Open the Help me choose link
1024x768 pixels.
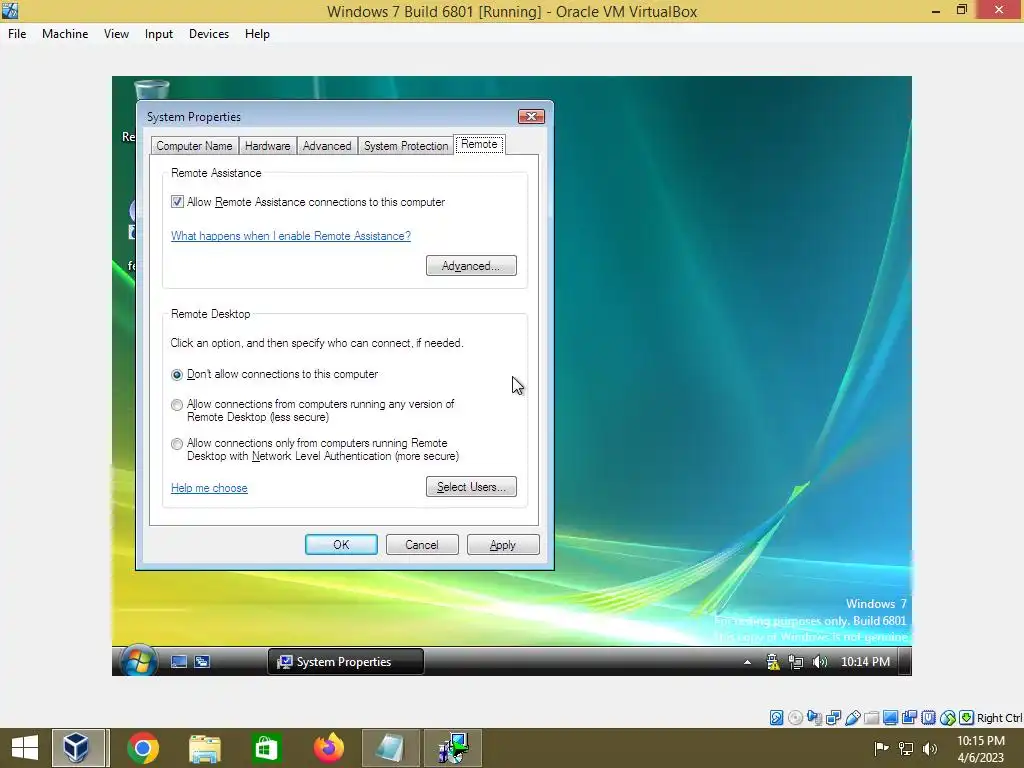tap(209, 488)
